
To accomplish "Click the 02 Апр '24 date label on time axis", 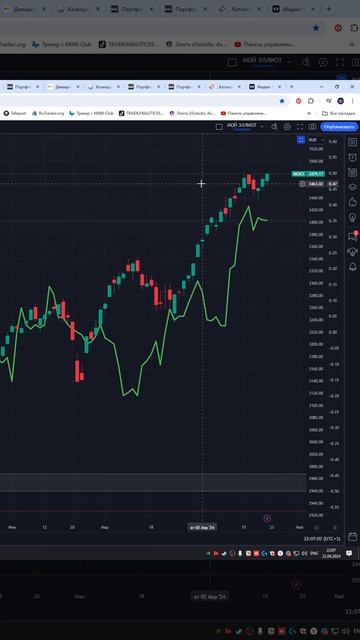I will point(202,527).
